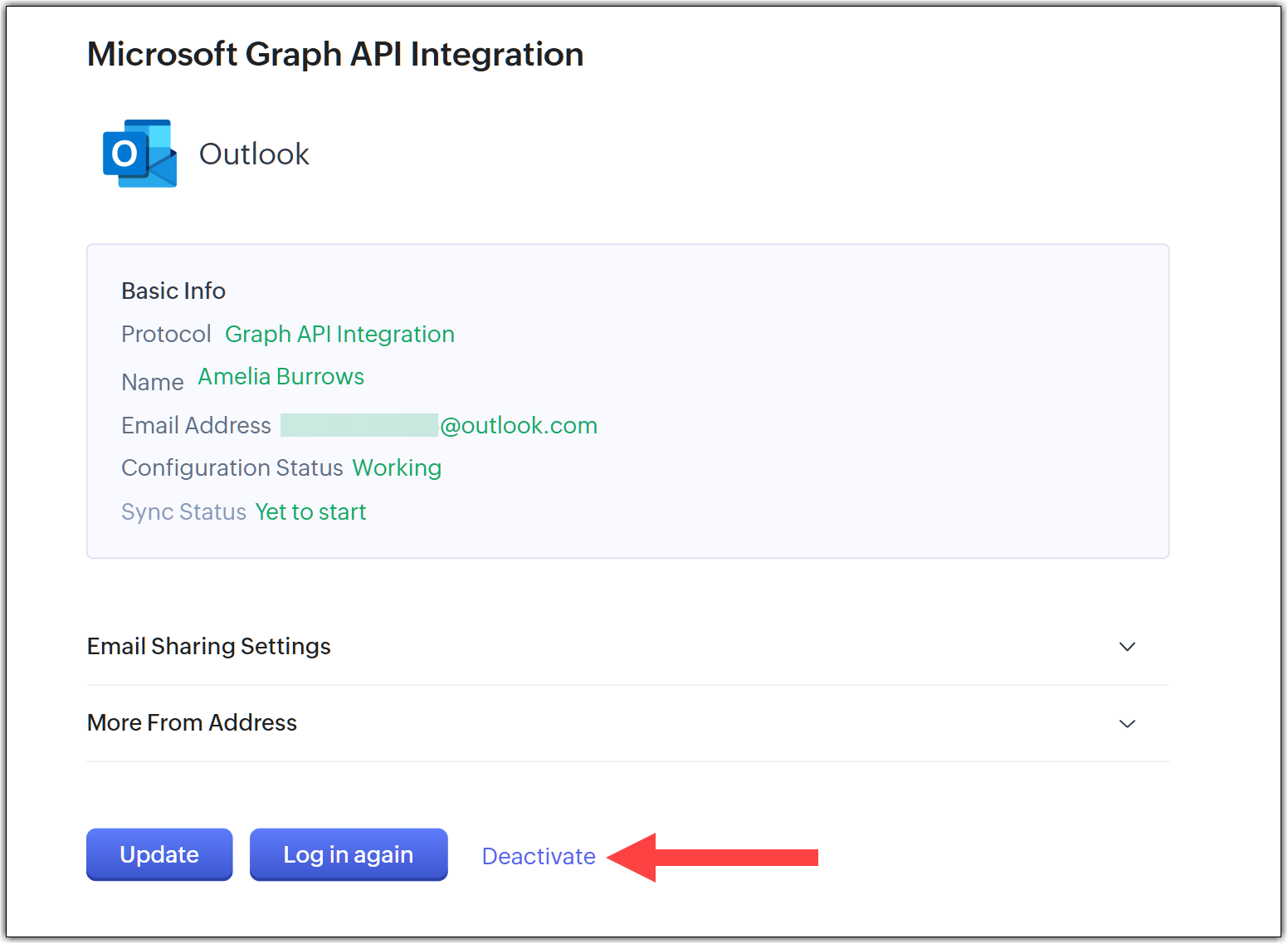Image resolution: width=1288 pixels, height=944 pixels.
Task: Open the More From Address section title
Action: (192, 723)
